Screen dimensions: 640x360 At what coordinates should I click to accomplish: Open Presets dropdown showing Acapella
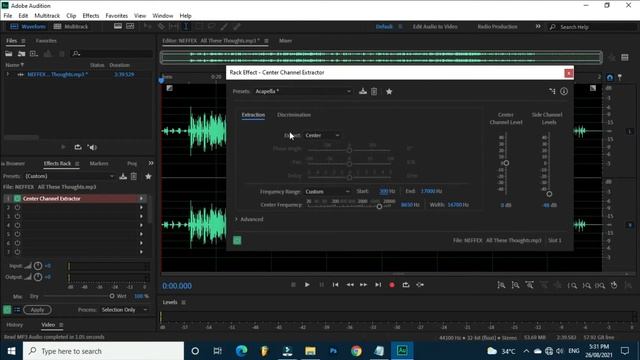pos(303,91)
